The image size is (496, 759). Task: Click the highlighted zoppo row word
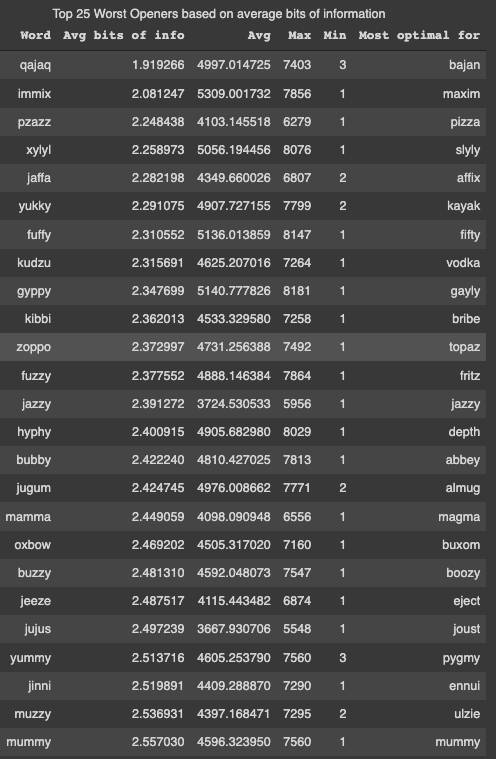coord(33,348)
